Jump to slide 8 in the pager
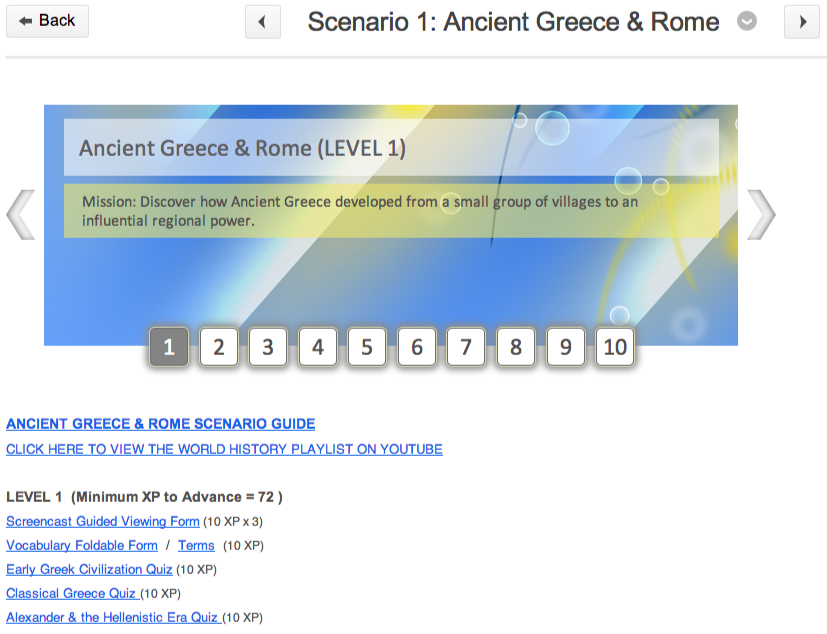 [x=516, y=347]
